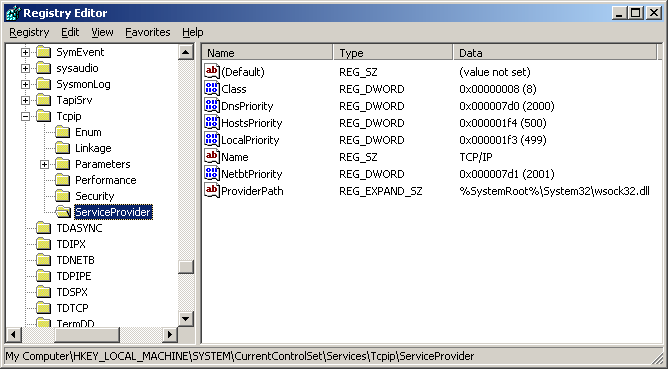Select the ServiceProvider key label
This screenshot has width=668, height=369.
coord(113,212)
